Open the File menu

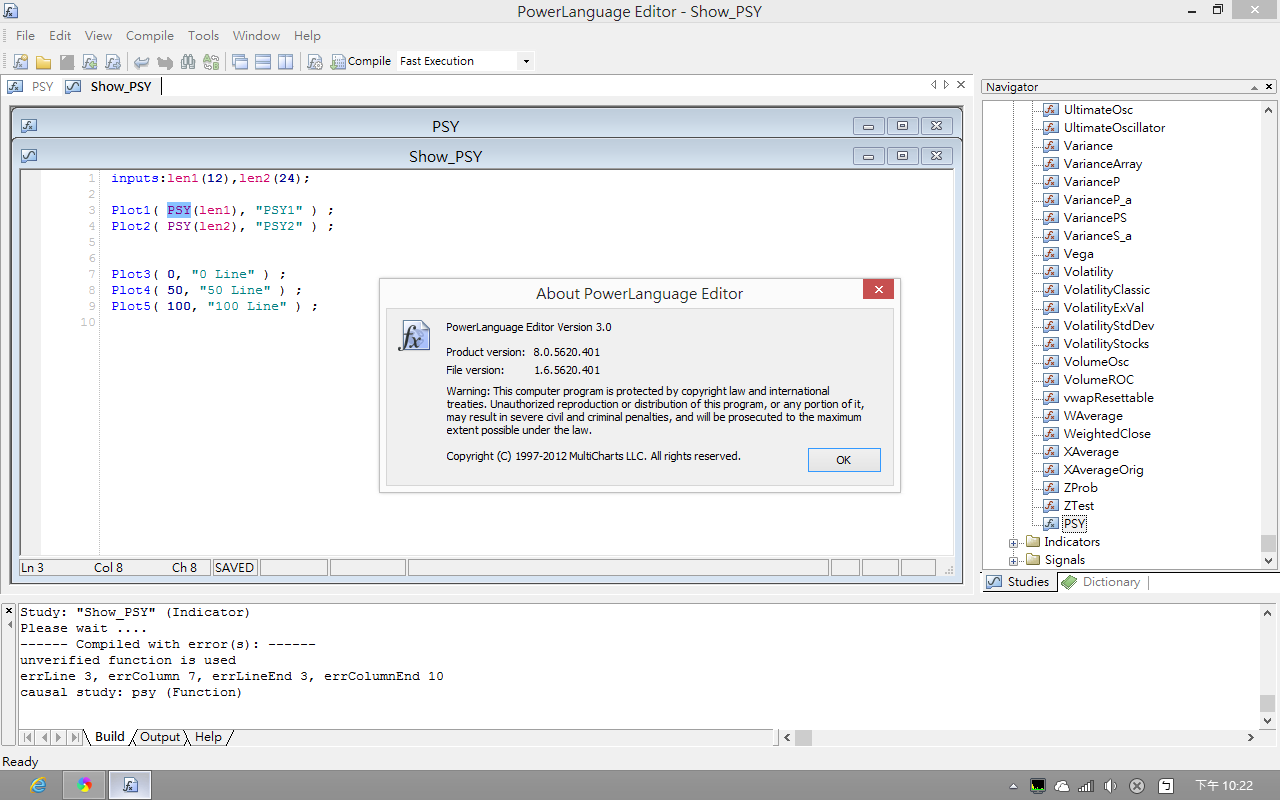[x=25, y=35]
